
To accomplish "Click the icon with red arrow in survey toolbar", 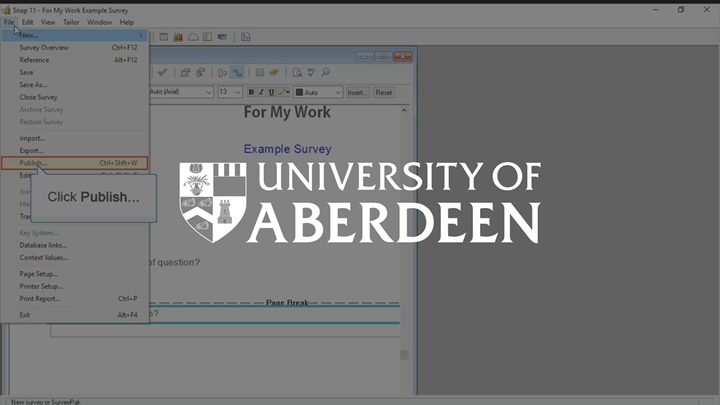I will [200, 72].
